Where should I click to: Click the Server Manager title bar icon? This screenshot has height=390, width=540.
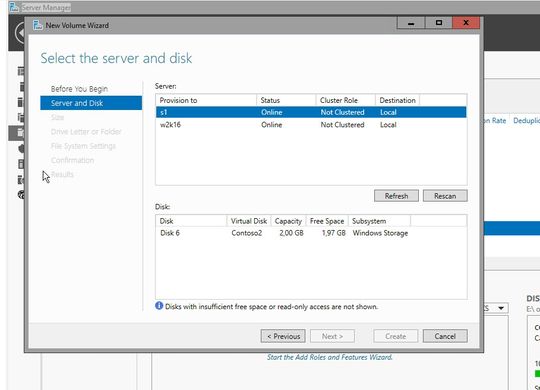[x=14, y=7]
